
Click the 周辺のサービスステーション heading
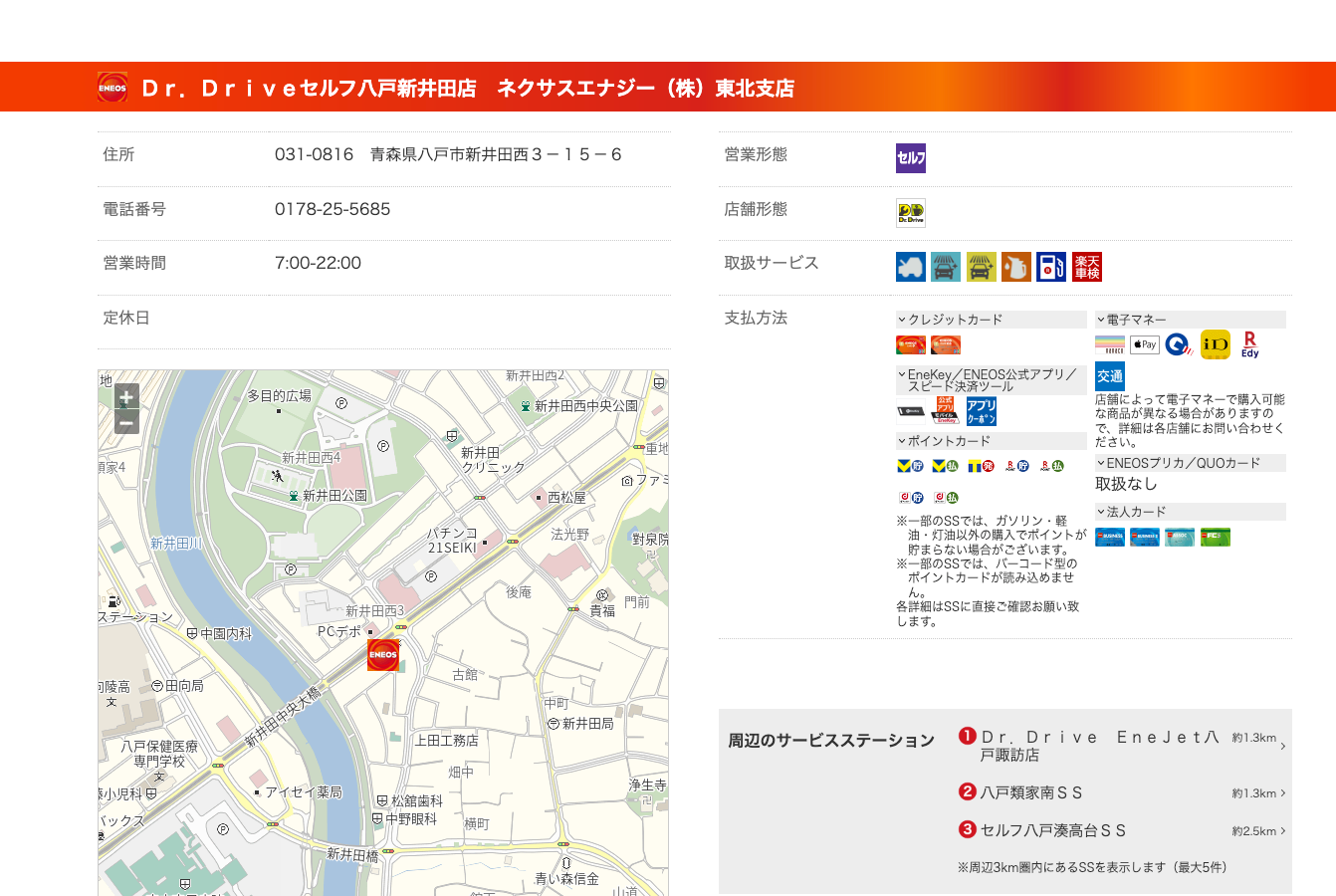coord(831,740)
